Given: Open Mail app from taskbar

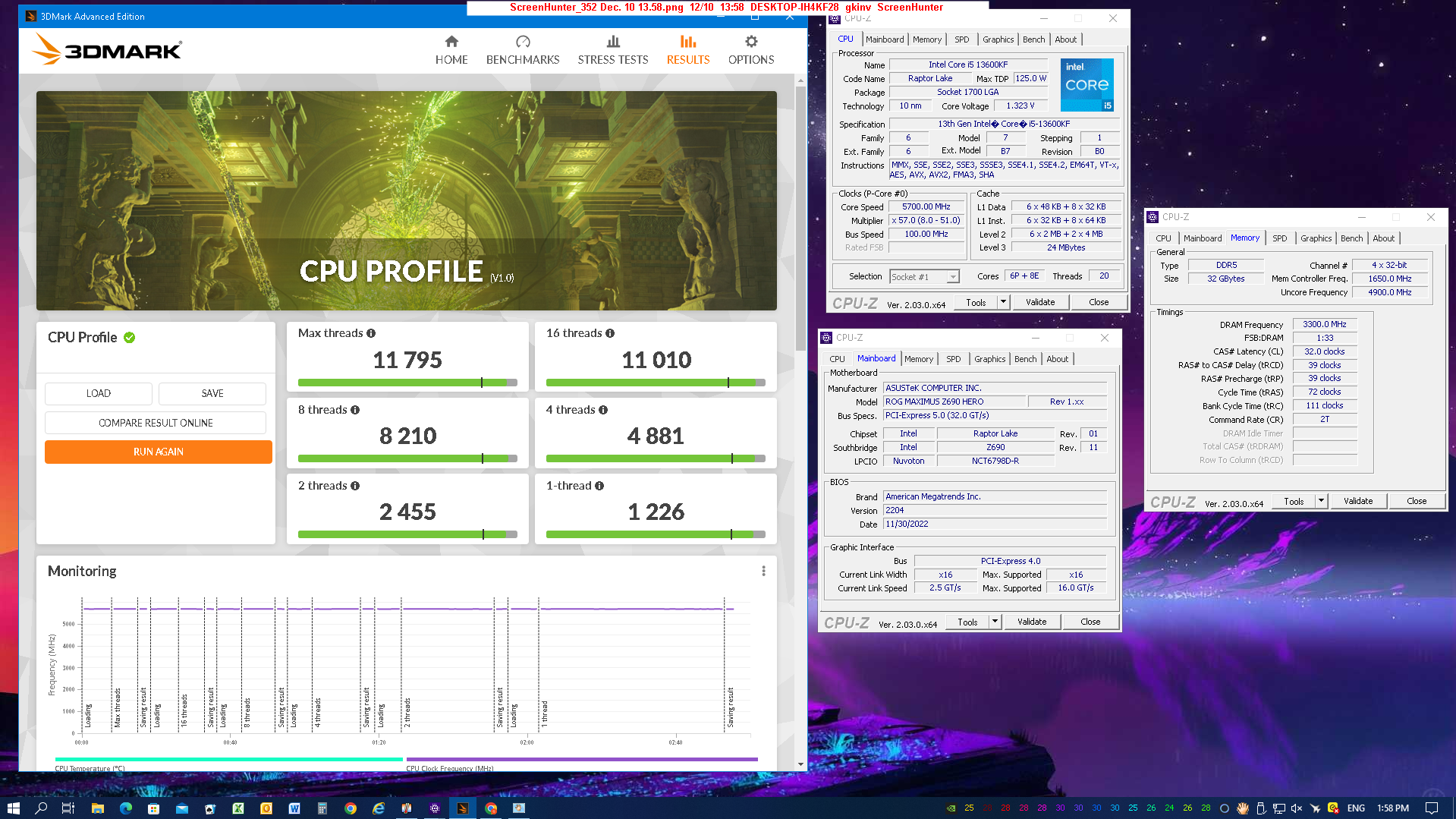Looking at the screenshot, I should [x=182, y=808].
